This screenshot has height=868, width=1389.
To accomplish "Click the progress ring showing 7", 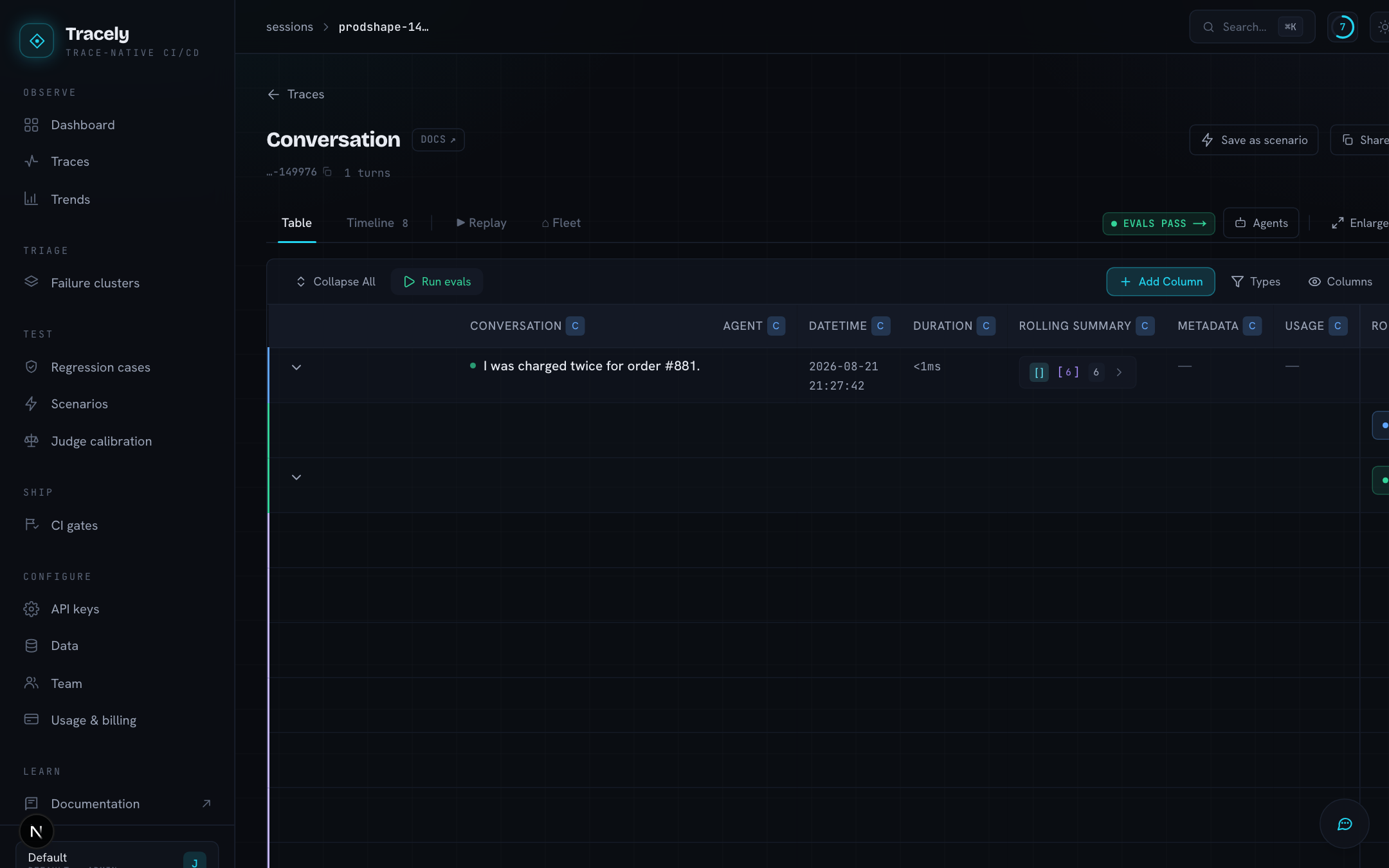I will (x=1343, y=27).
